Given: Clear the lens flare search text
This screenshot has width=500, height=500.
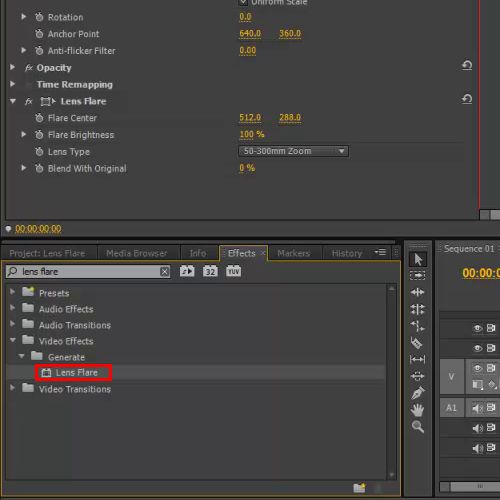Looking at the screenshot, I should coord(164,272).
